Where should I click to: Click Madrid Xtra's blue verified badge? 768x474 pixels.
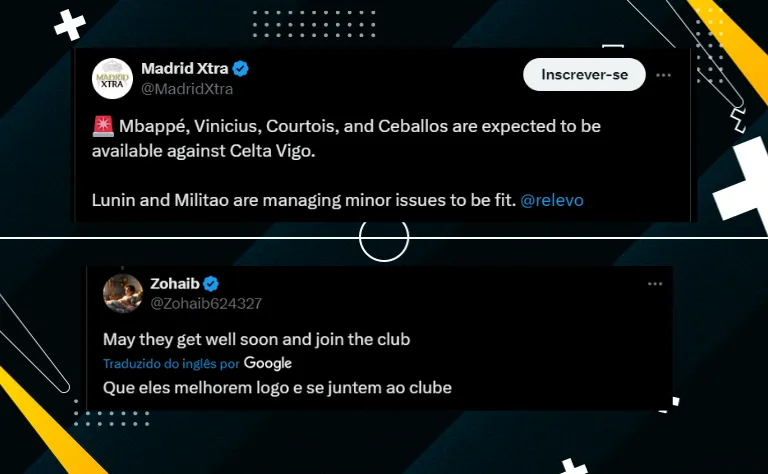click(240, 69)
